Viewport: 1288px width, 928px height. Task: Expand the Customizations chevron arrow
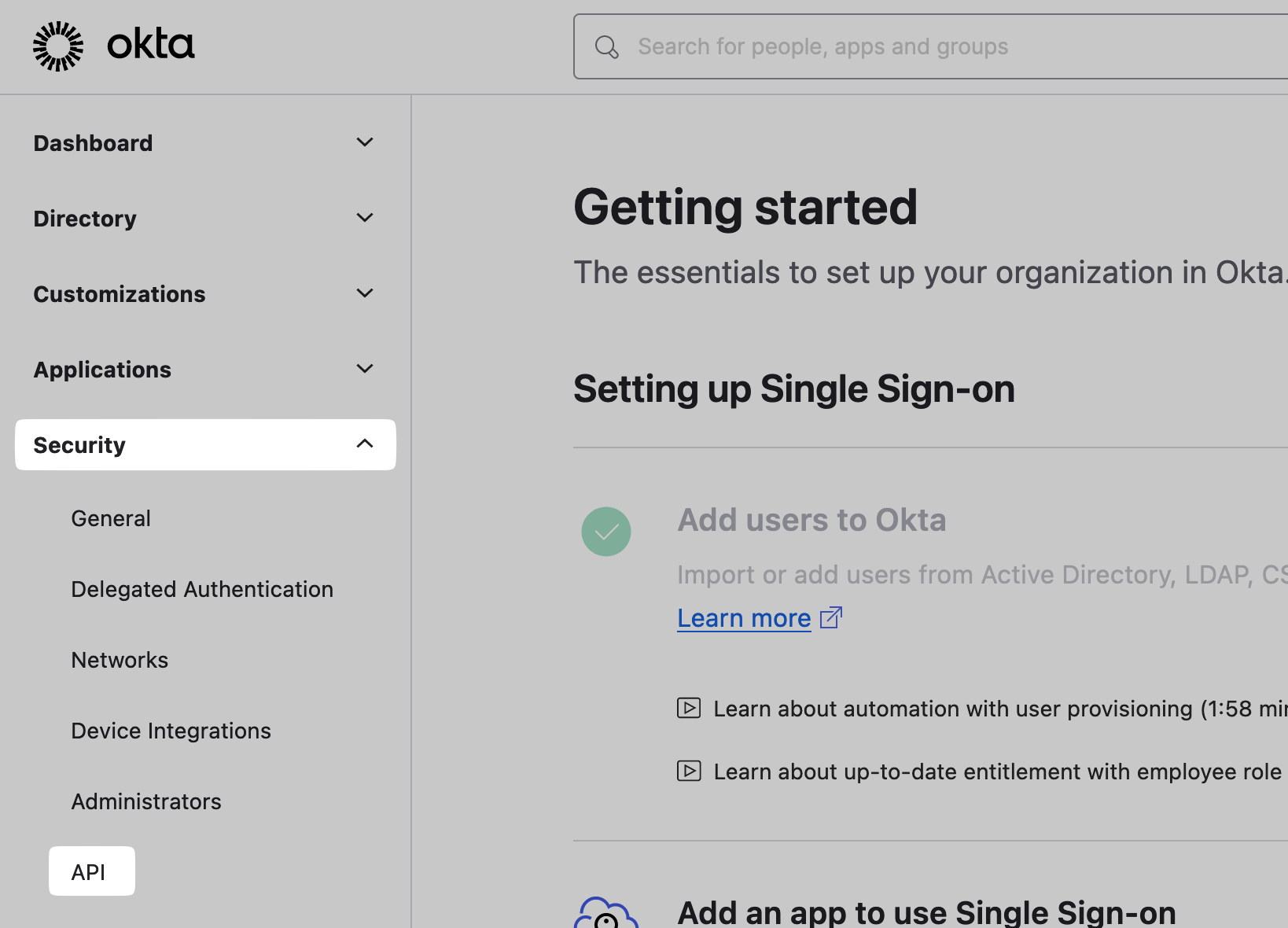365,293
